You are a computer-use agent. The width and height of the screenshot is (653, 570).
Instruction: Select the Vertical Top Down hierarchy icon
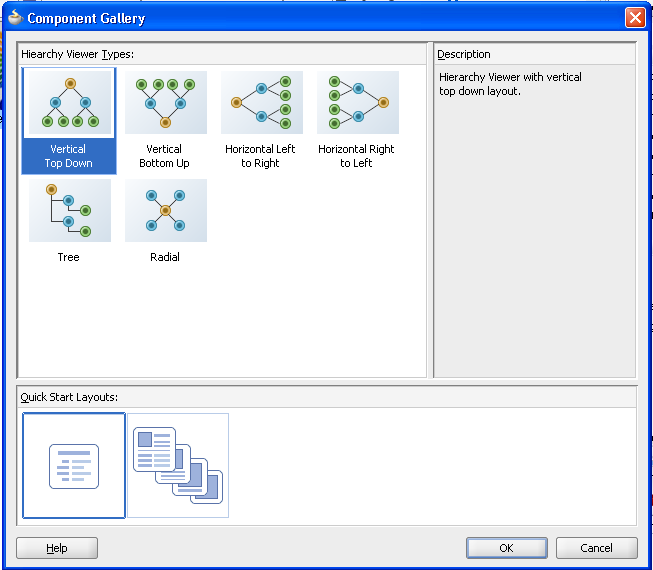click(x=69, y=103)
